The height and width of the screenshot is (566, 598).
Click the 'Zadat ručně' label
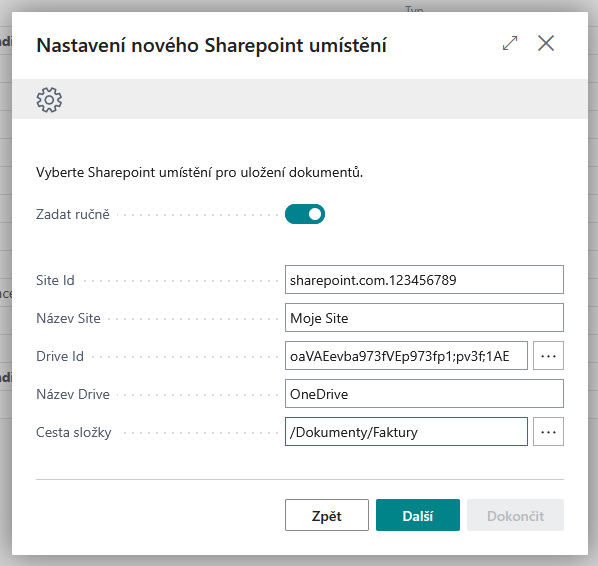tap(73, 214)
